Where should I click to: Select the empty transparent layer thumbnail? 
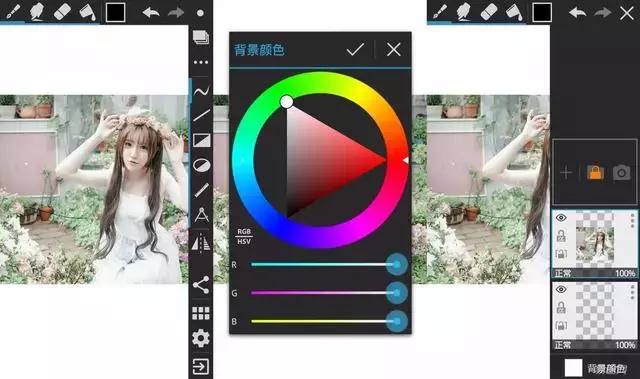click(595, 311)
